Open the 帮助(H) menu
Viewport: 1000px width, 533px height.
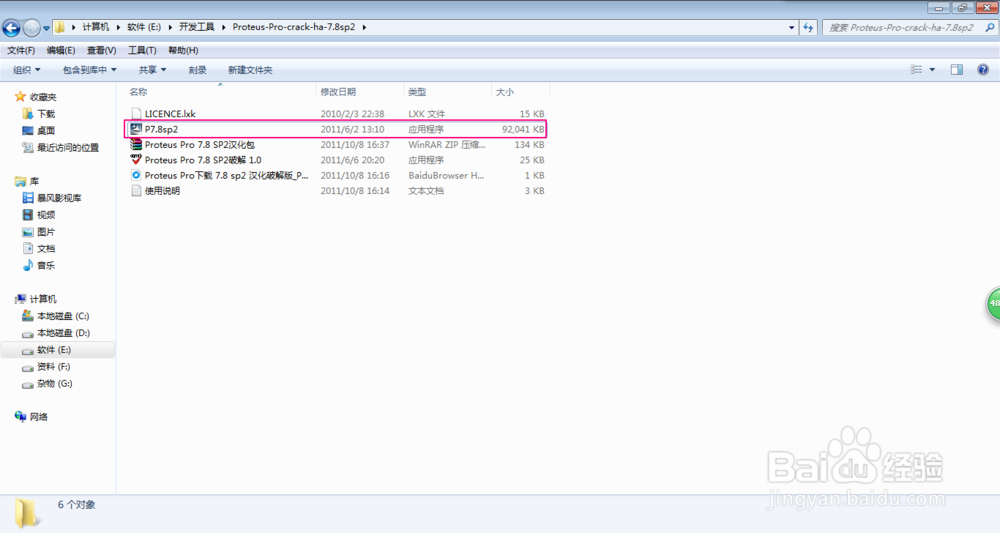point(183,50)
